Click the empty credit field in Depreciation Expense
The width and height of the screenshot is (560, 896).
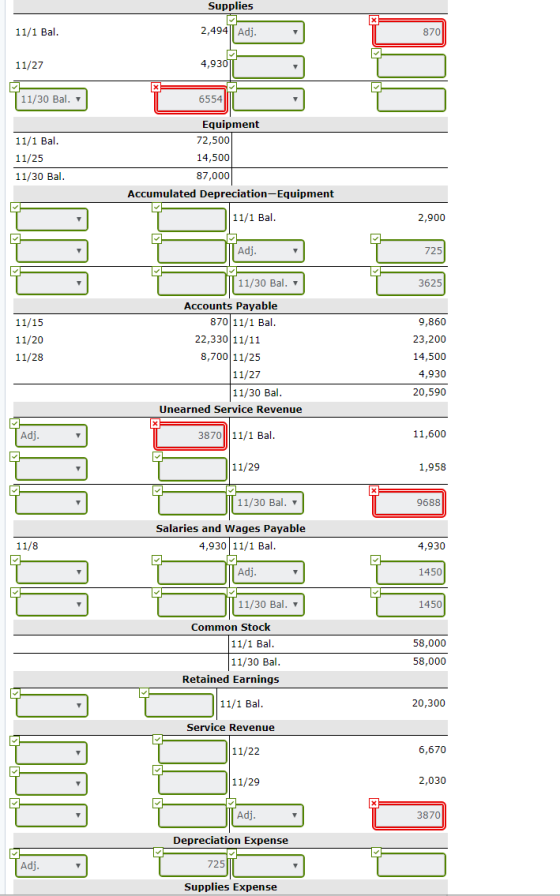(411, 865)
